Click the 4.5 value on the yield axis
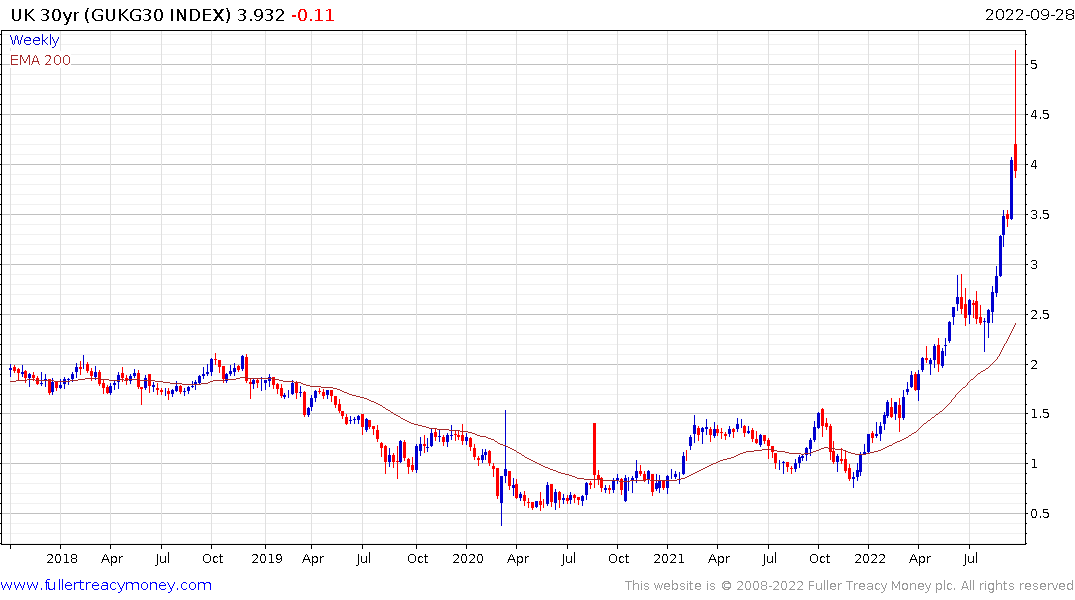 [1040, 115]
